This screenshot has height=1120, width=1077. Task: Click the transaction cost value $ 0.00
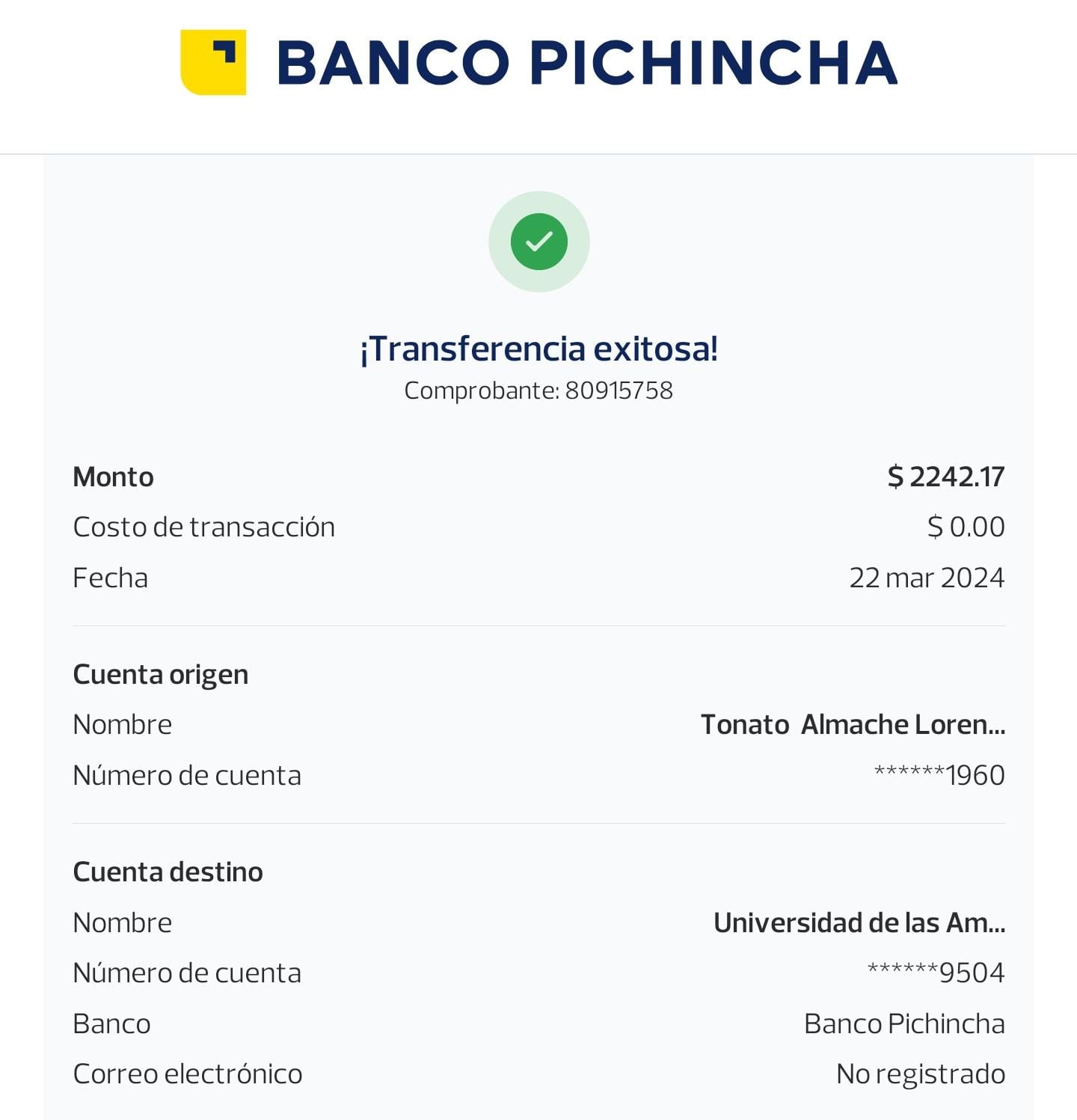coord(966,527)
